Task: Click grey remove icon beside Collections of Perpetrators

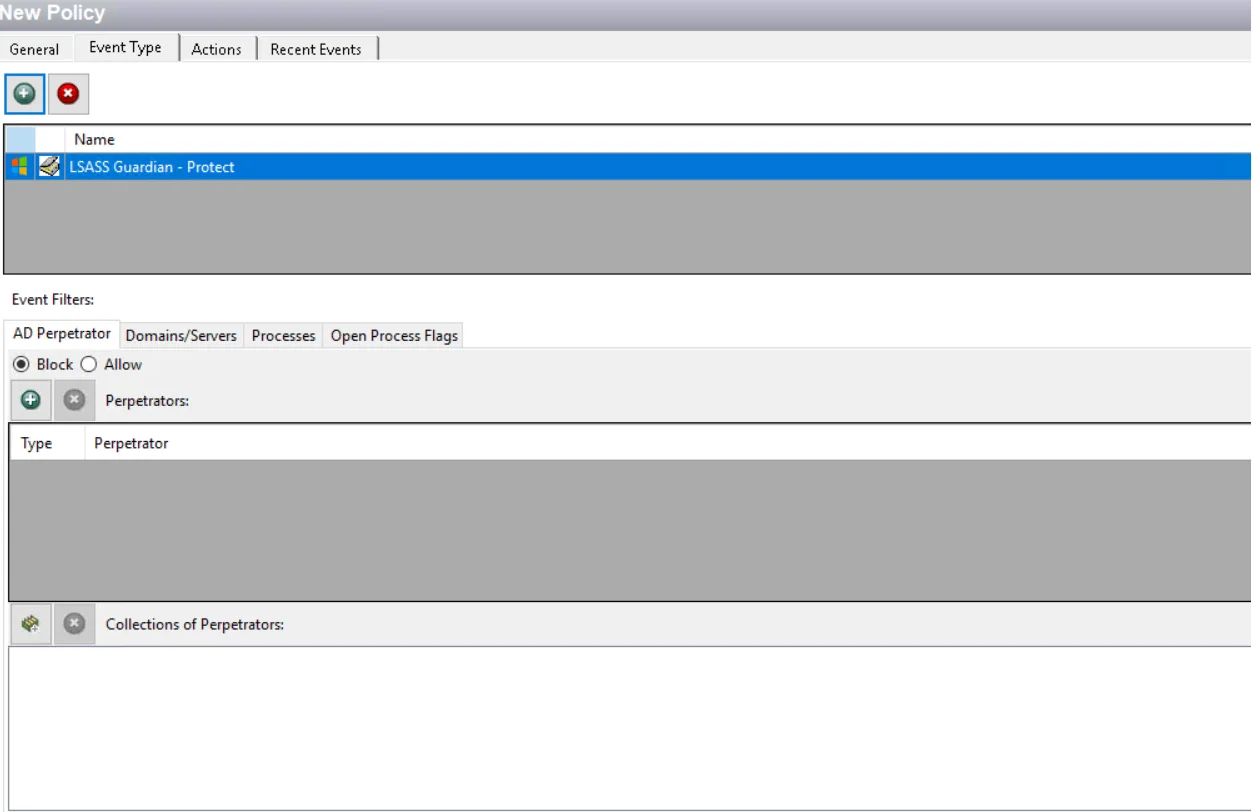Action: point(74,624)
